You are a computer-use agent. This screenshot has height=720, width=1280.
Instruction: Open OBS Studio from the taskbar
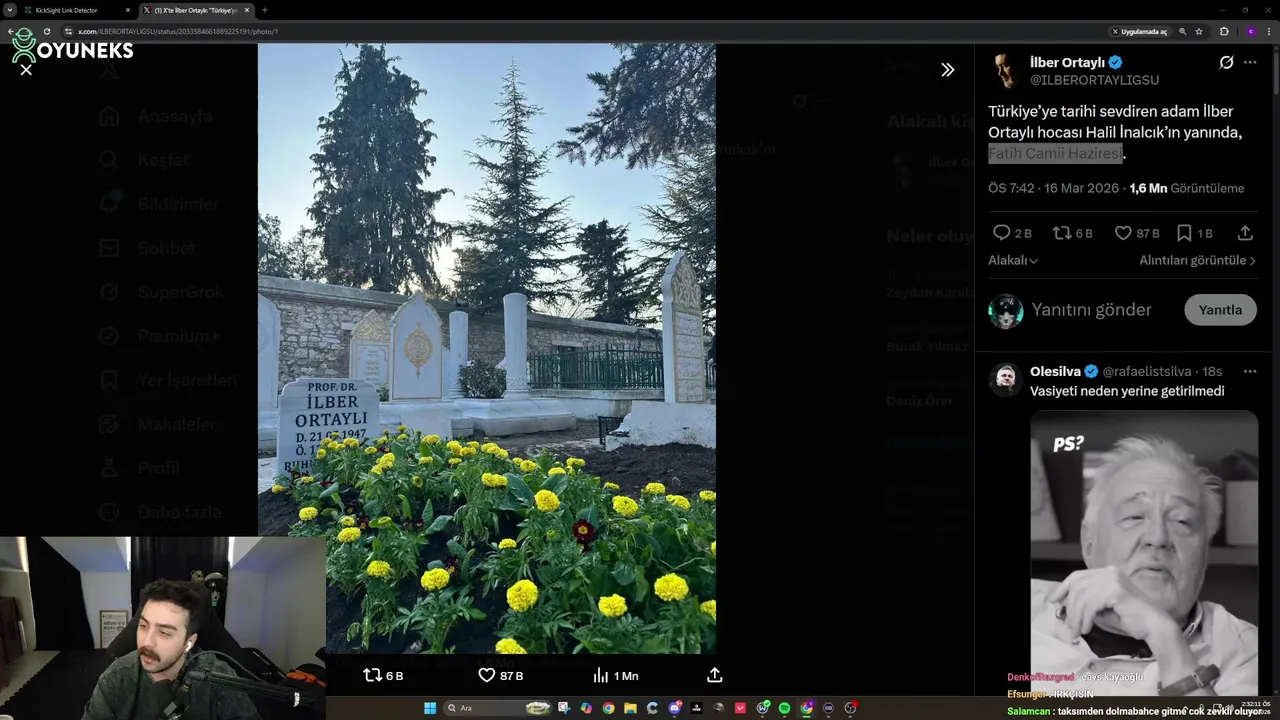point(850,708)
